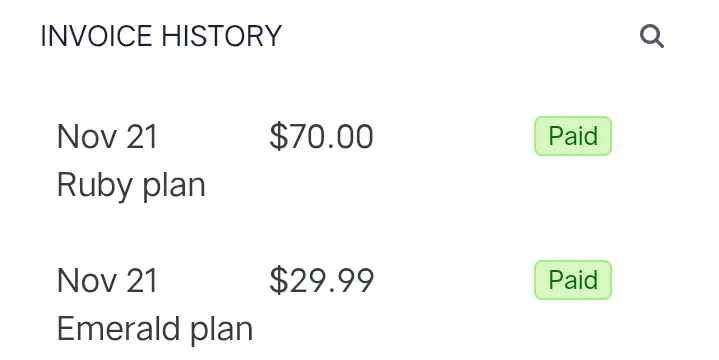Click the word HISTORY in the heading
The width and height of the screenshot is (719, 360).
221,36
